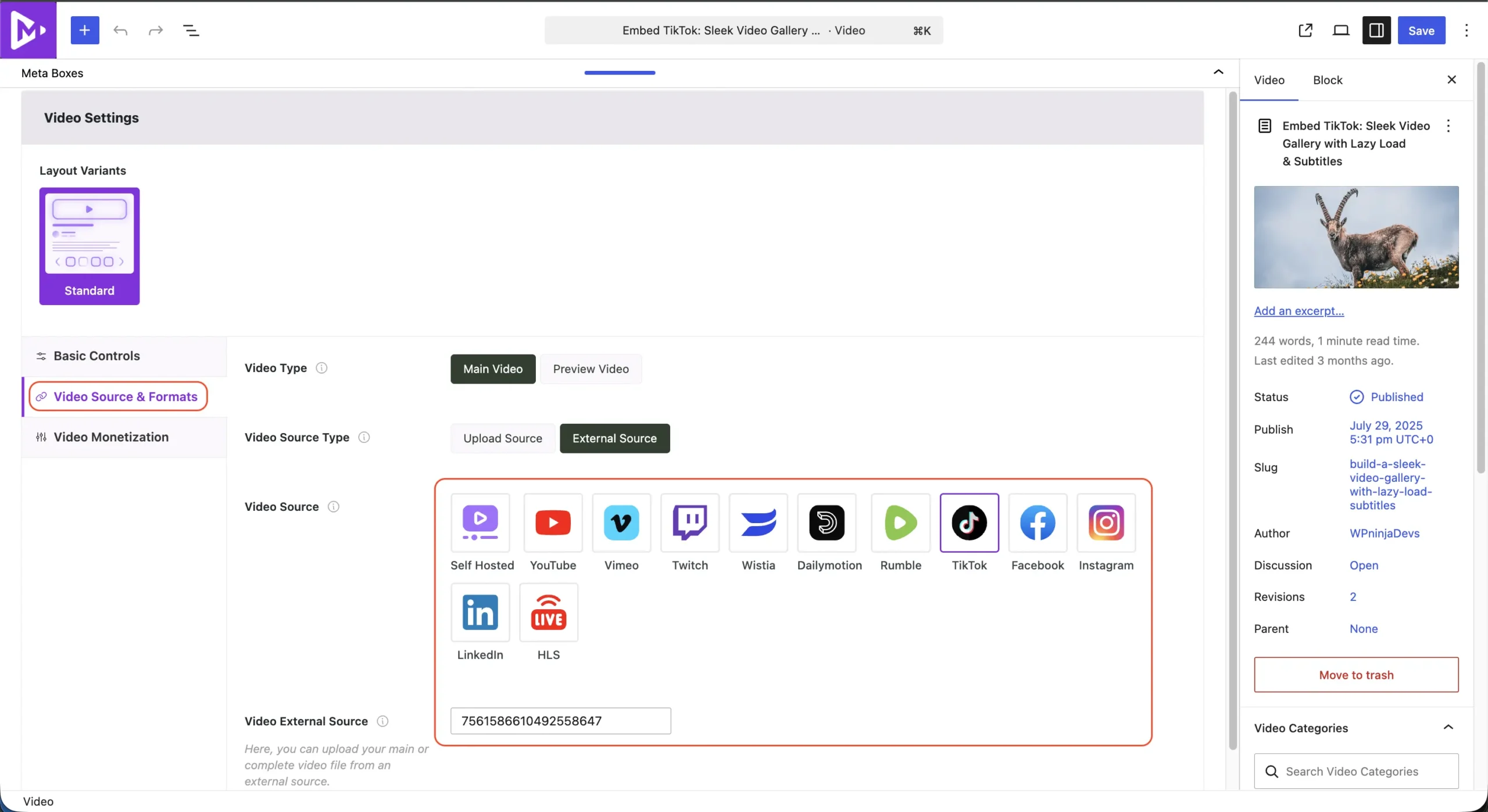Move the post to trash
Image resolution: width=1488 pixels, height=812 pixels.
tap(1356, 675)
